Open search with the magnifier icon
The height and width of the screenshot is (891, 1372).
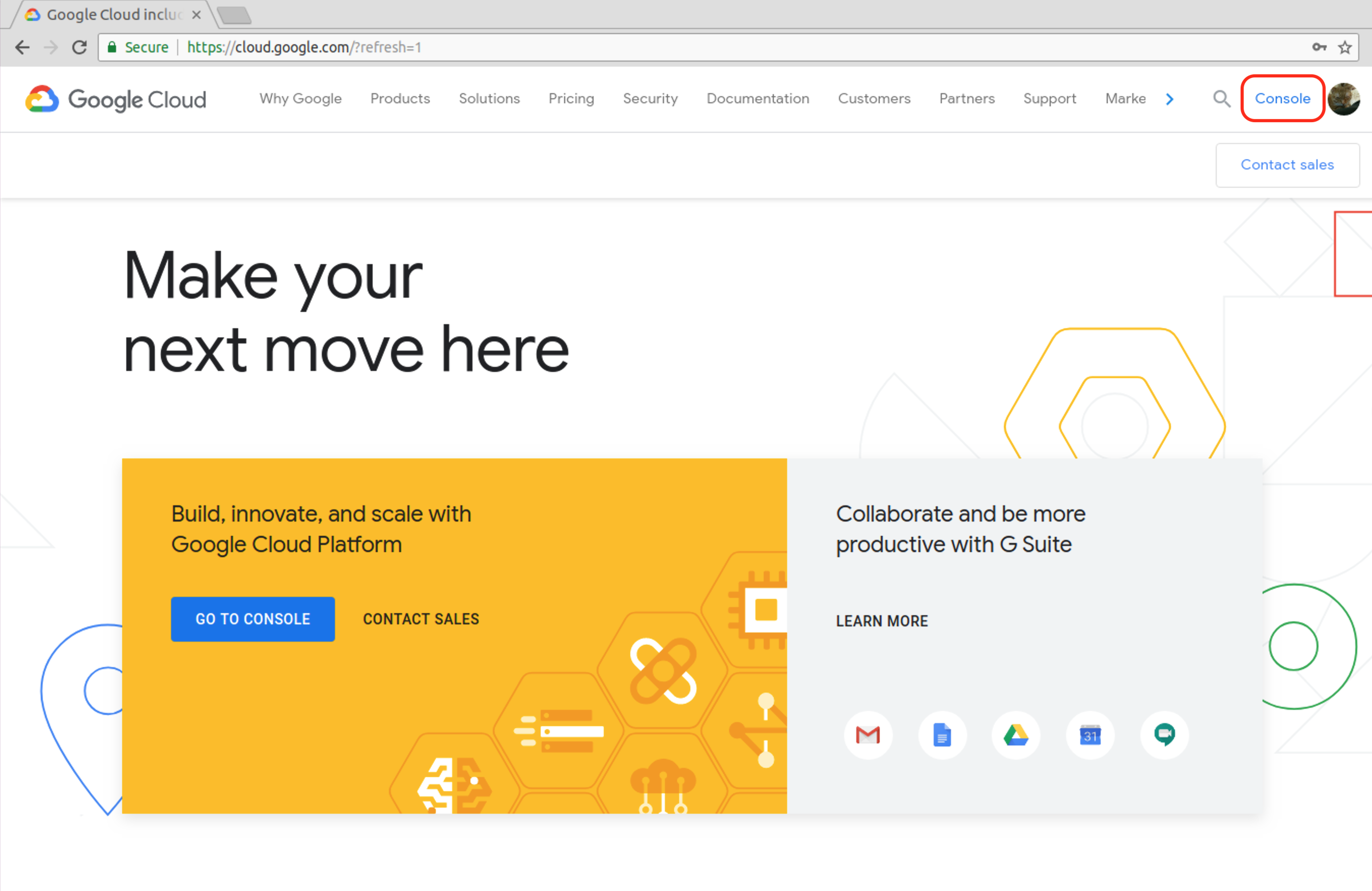point(1221,99)
